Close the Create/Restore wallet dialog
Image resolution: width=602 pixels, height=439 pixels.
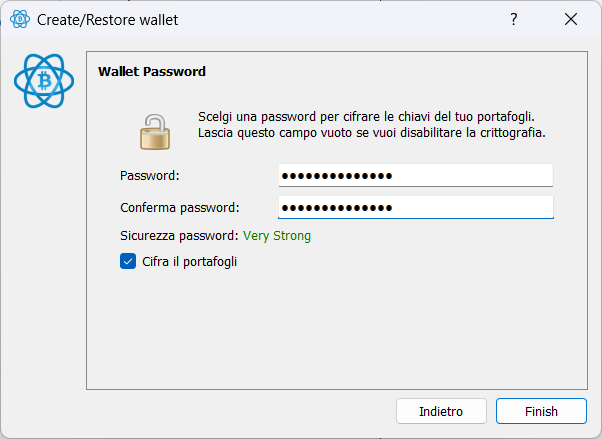[571, 19]
